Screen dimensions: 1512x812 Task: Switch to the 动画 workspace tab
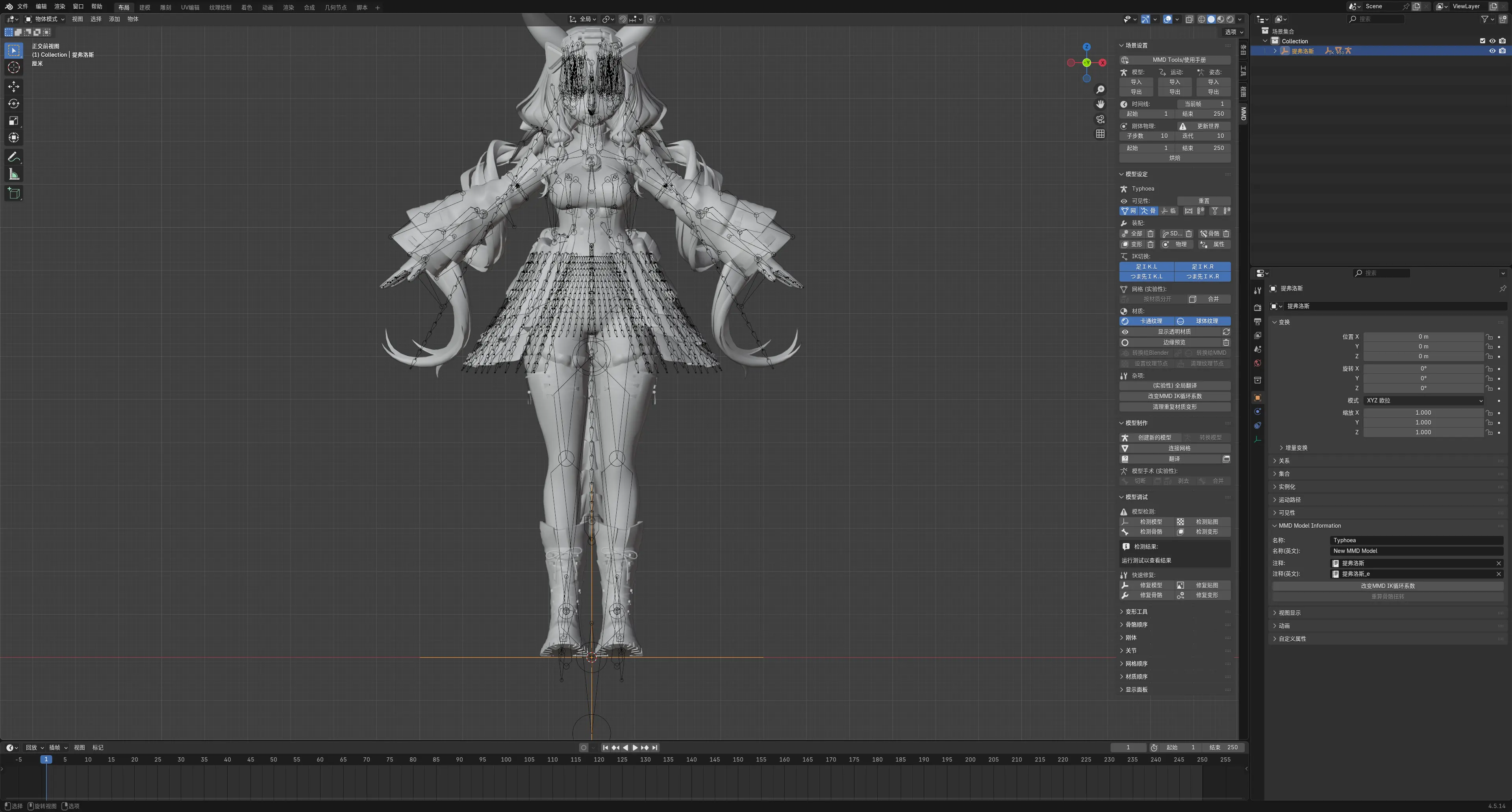point(268,7)
